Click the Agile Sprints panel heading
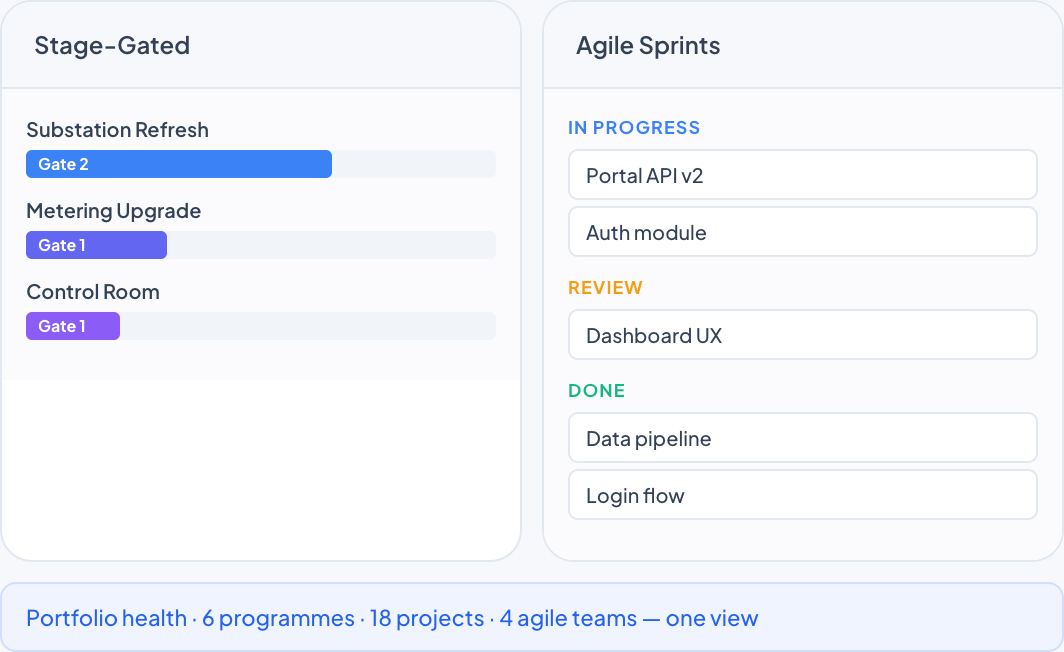Image resolution: width=1064 pixels, height=652 pixels. [648, 45]
